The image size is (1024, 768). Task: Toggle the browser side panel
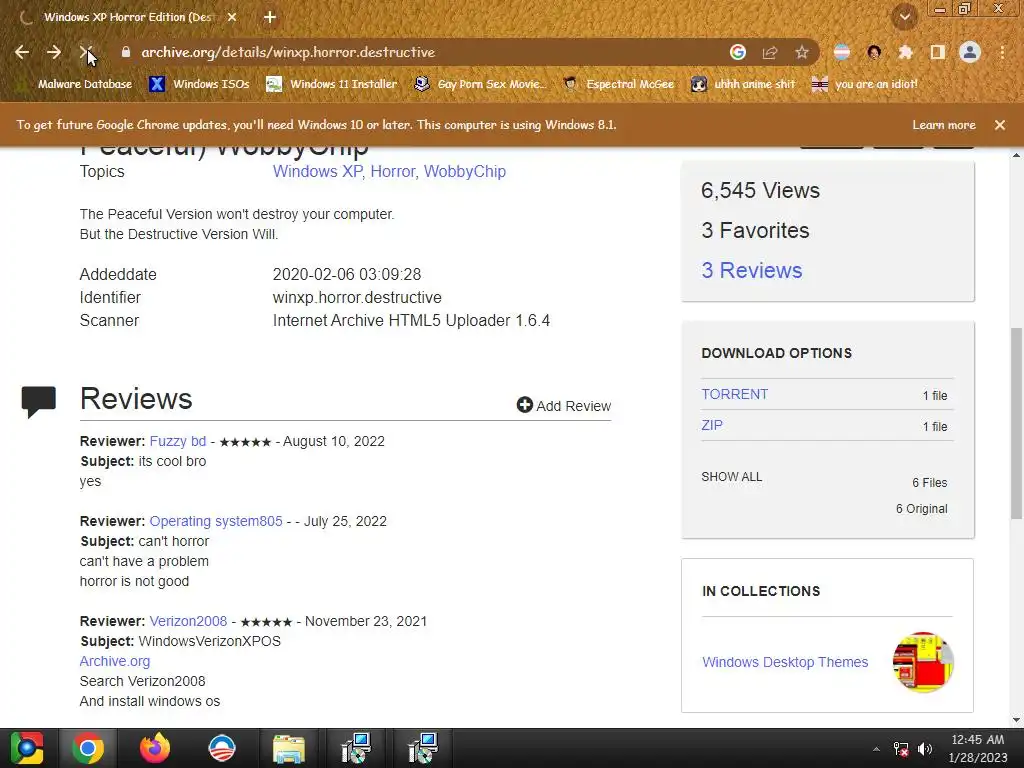(x=938, y=52)
